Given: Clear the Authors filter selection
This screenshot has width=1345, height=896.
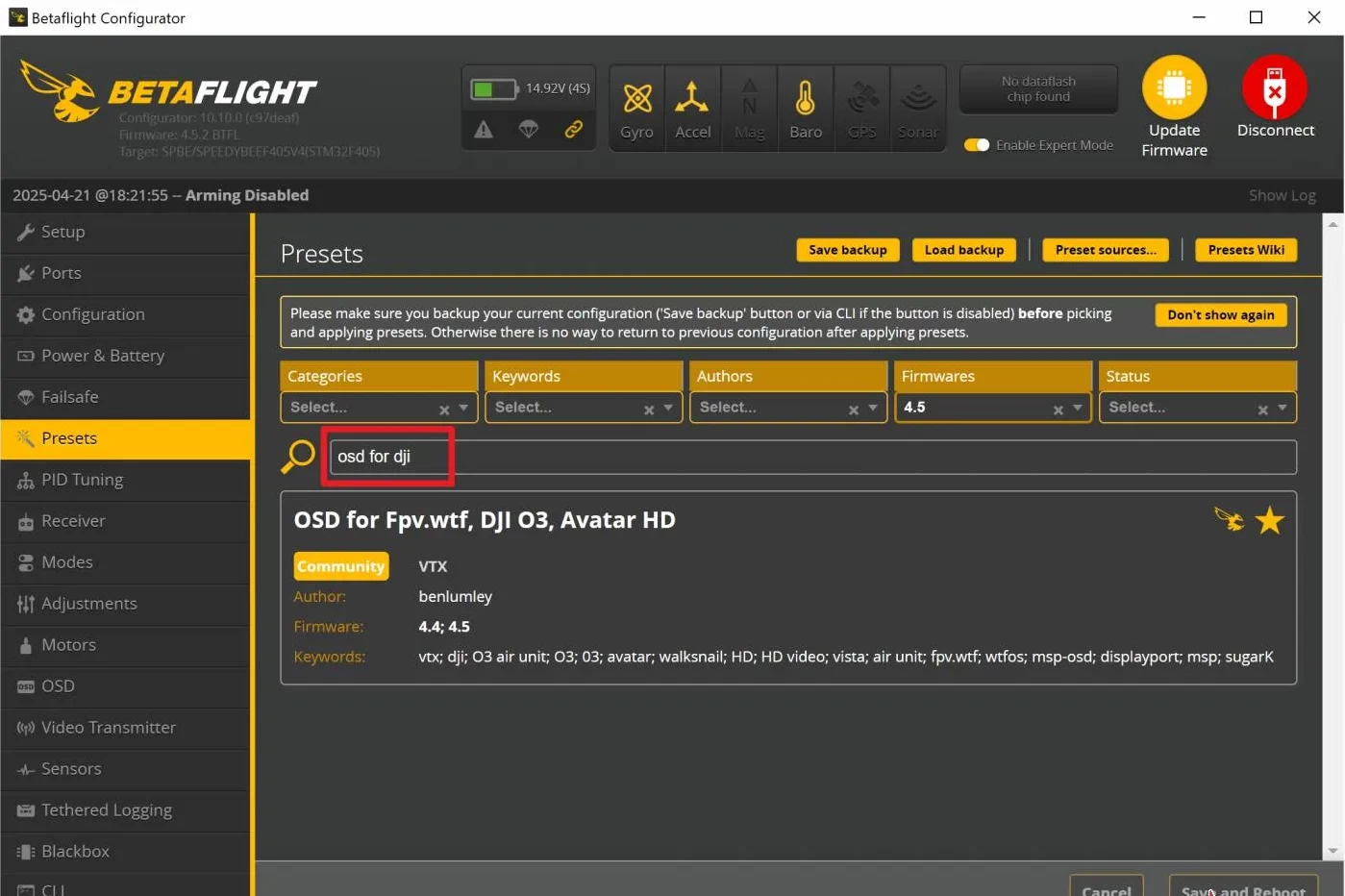Looking at the screenshot, I should coord(853,410).
